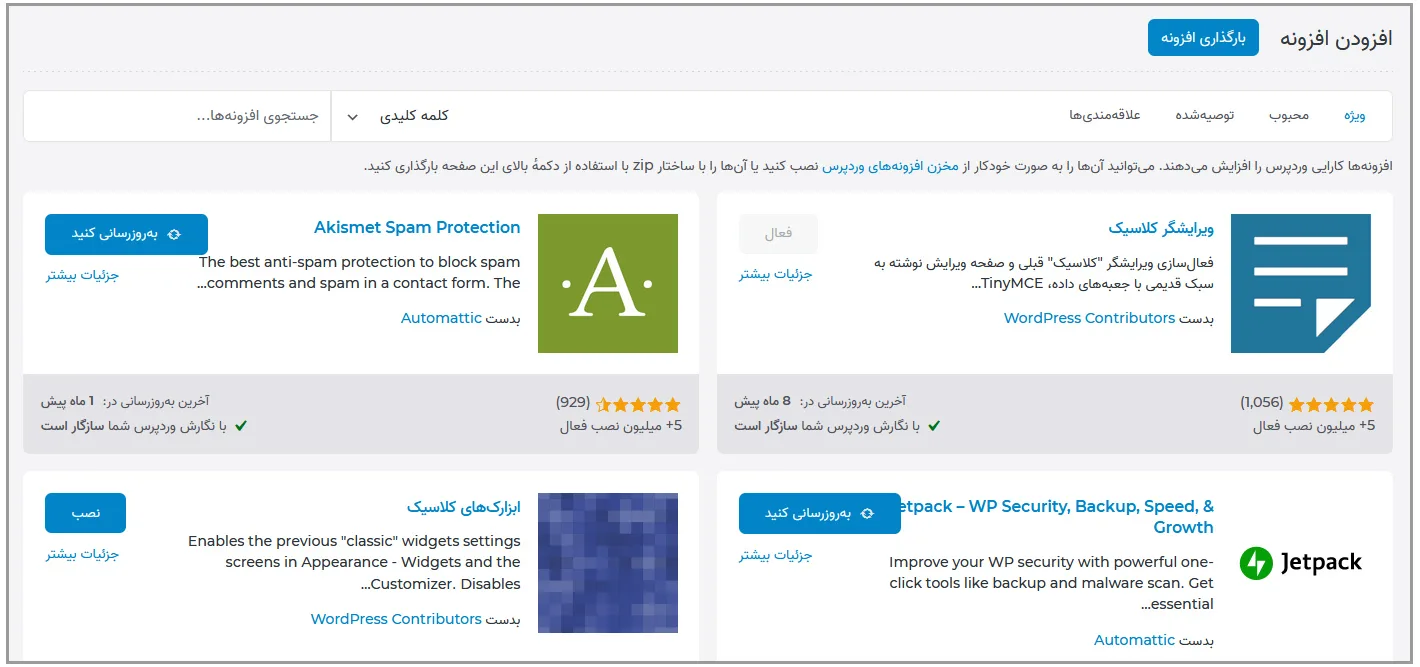Open 'جزئیات بیشتر' for Jetpack
The height and width of the screenshot is (667, 1420).
tap(776, 554)
